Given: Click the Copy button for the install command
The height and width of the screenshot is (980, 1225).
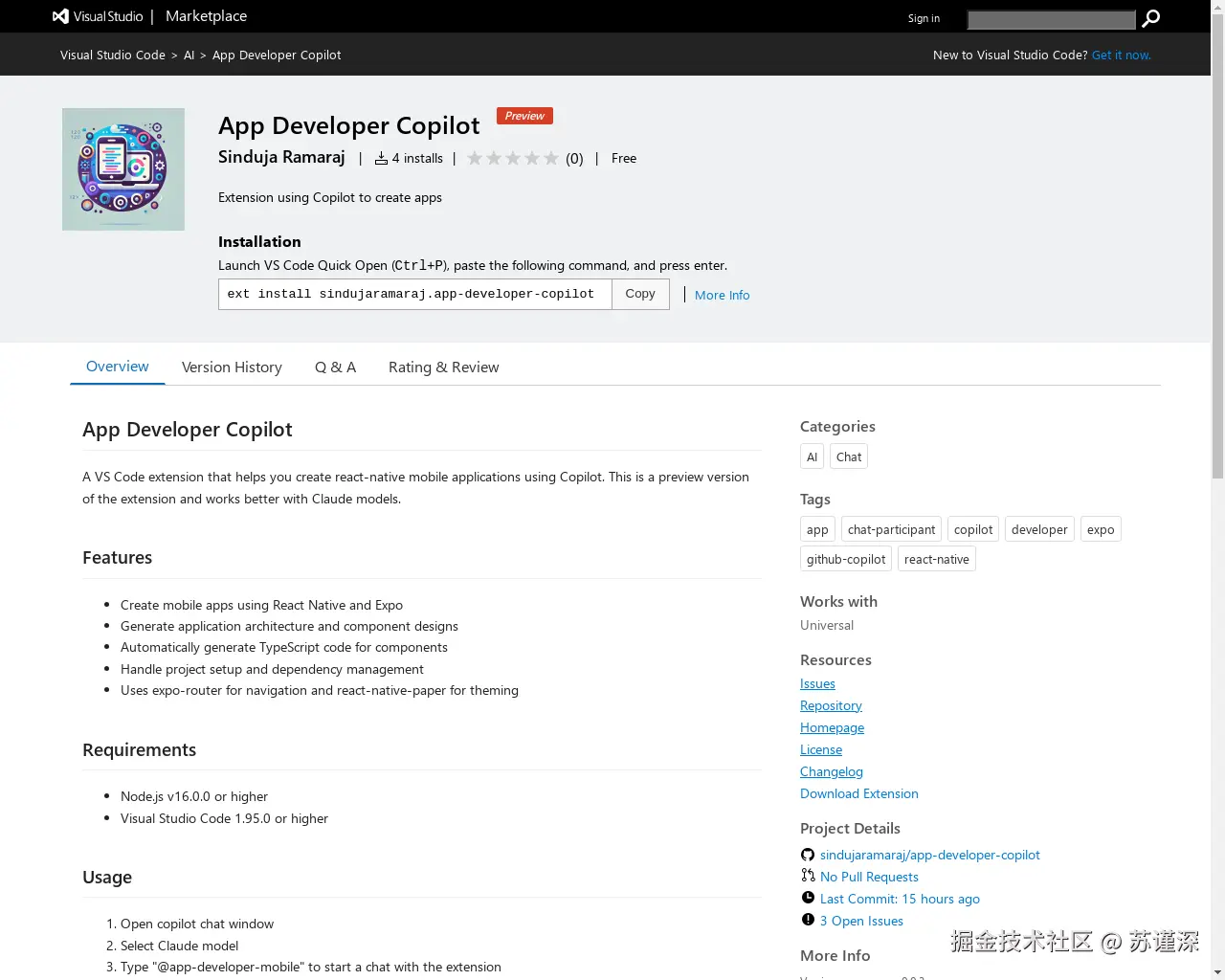Looking at the screenshot, I should pos(639,294).
